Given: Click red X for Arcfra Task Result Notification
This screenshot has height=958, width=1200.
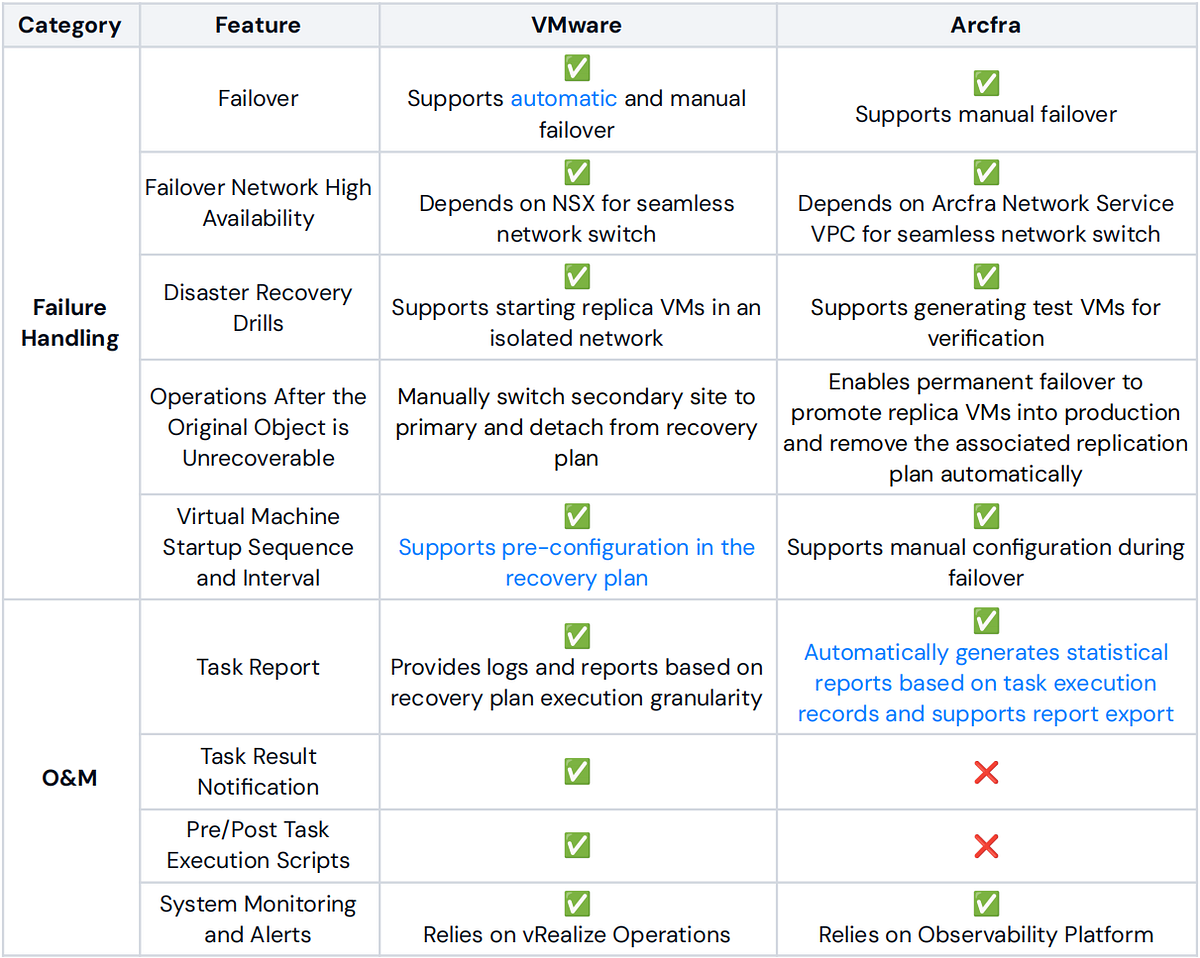Looking at the screenshot, I should pyautogui.click(x=986, y=772).
